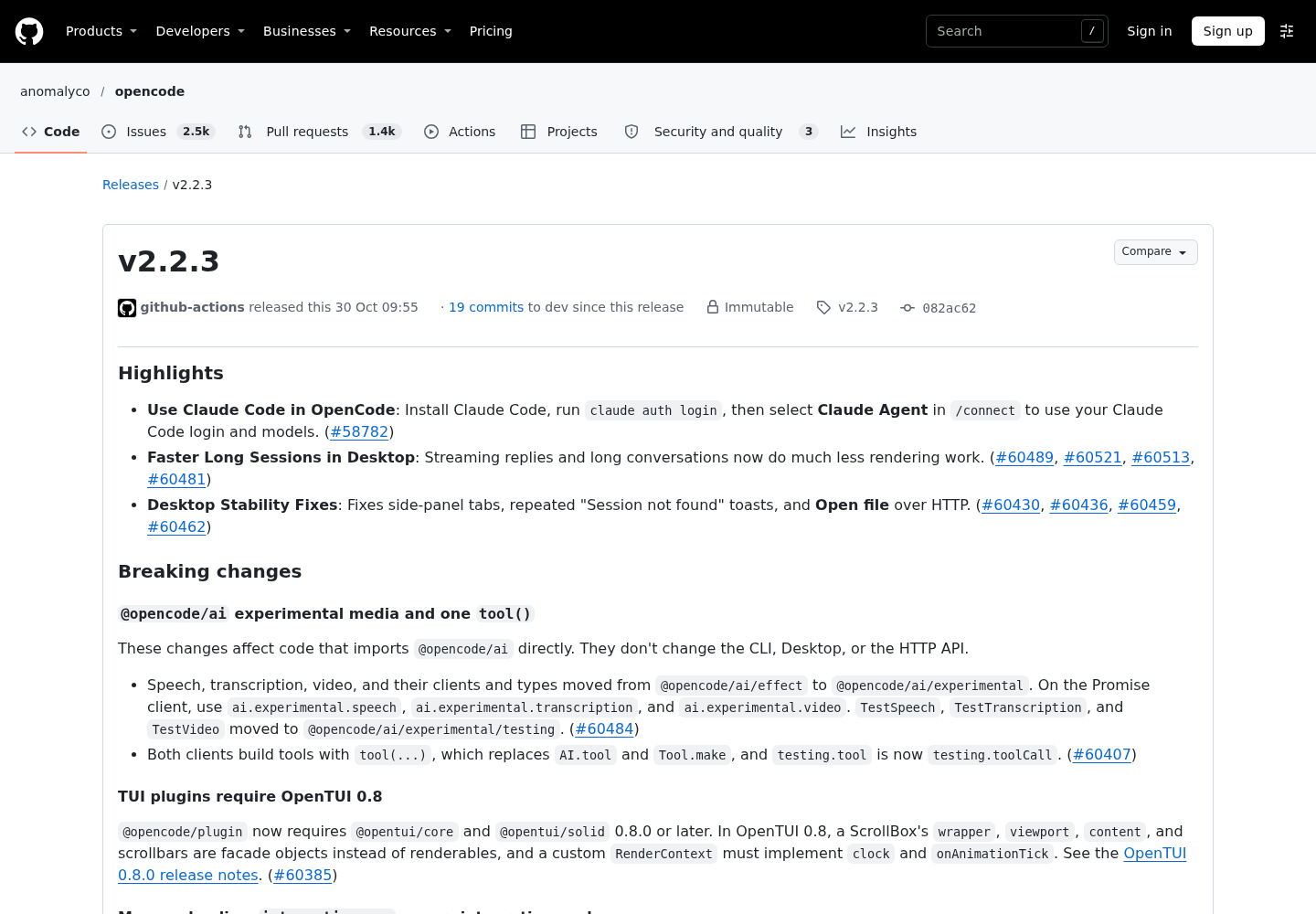Expand the Developers menu
Viewport: 1316px width, 914px height.
pos(200,31)
